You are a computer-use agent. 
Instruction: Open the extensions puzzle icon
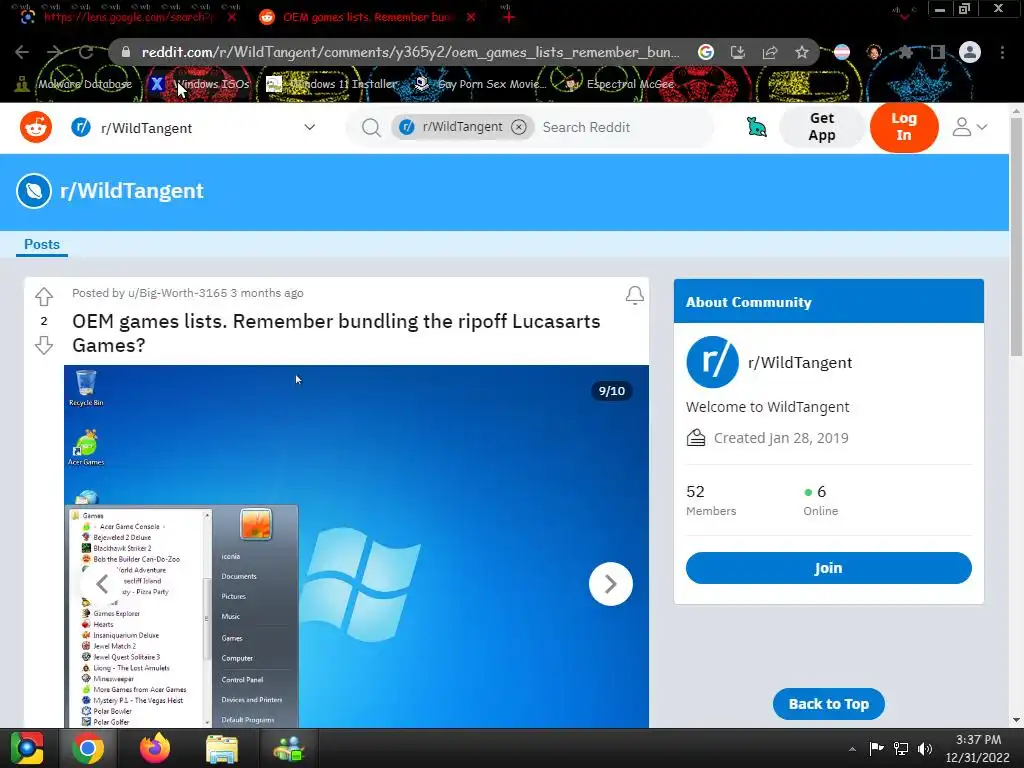pyautogui.click(x=905, y=52)
